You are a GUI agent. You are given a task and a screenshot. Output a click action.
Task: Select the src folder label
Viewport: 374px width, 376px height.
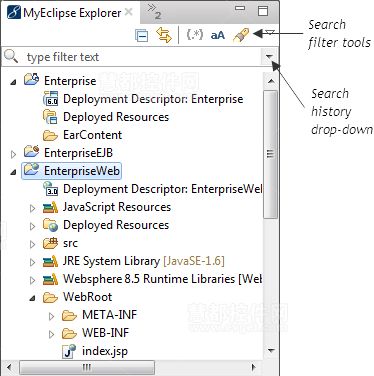pos(70,243)
